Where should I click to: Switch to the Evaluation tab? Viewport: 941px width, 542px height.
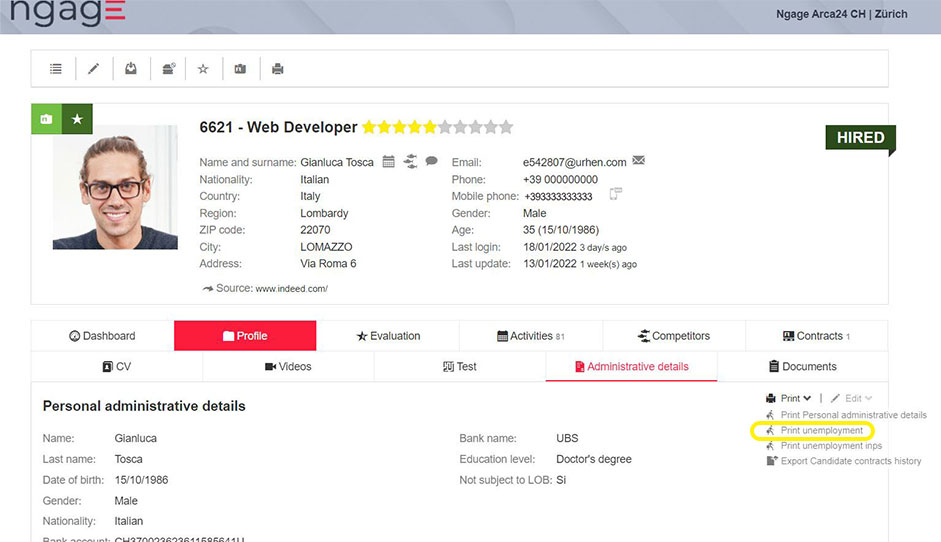(388, 336)
